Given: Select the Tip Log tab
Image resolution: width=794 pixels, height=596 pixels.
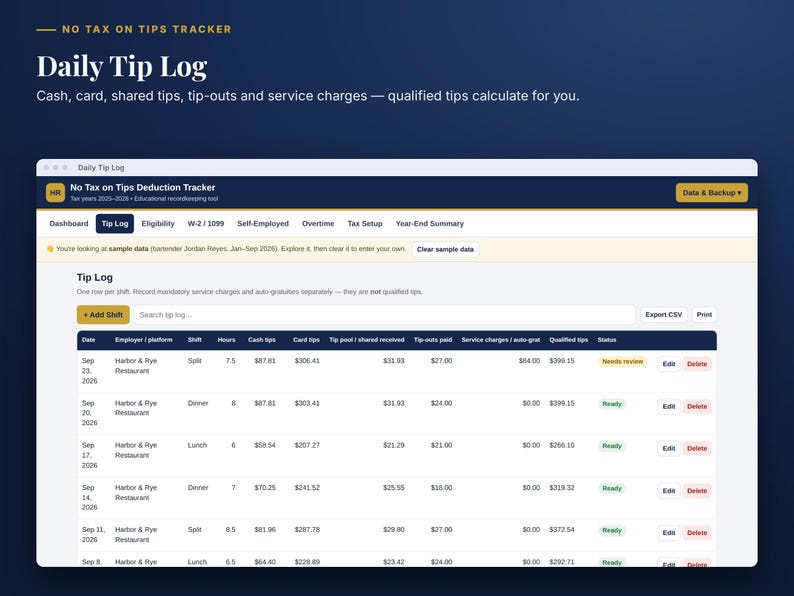Looking at the screenshot, I should [115, 223].
